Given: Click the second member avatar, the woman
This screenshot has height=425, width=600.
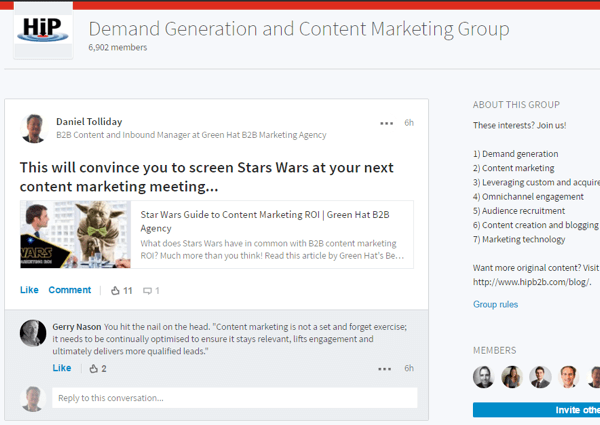Looking at the screenshot, I should tap(512, 377).
